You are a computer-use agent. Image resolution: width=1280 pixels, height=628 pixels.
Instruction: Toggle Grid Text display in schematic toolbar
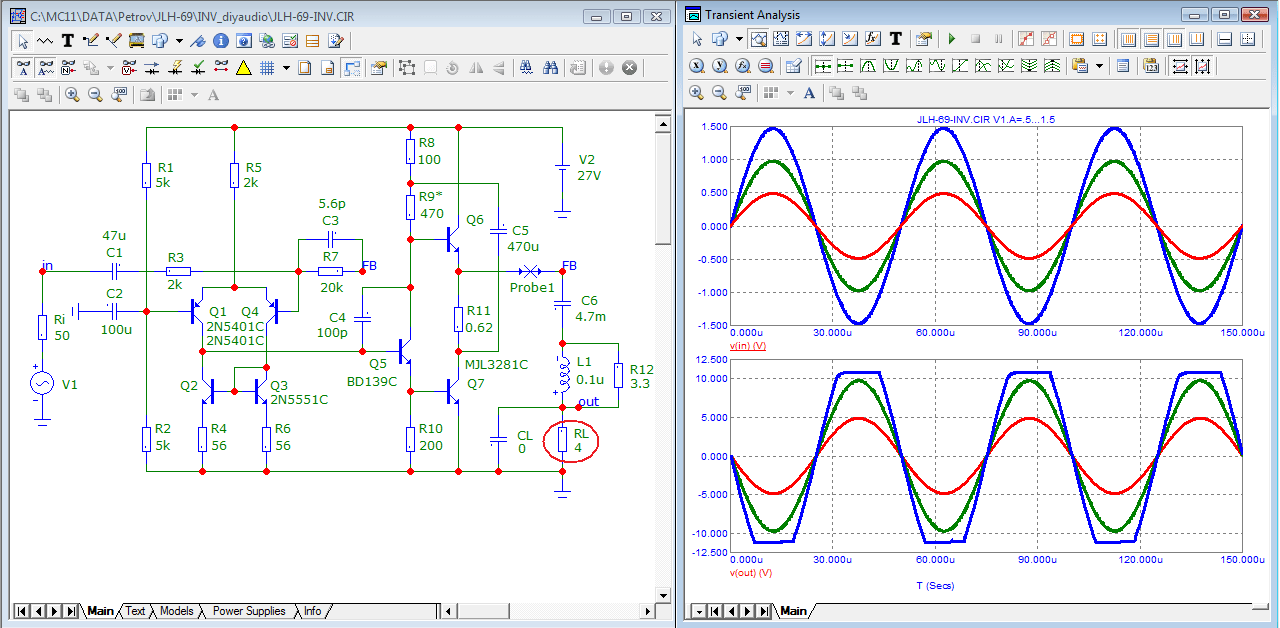[x=23, y=68]
